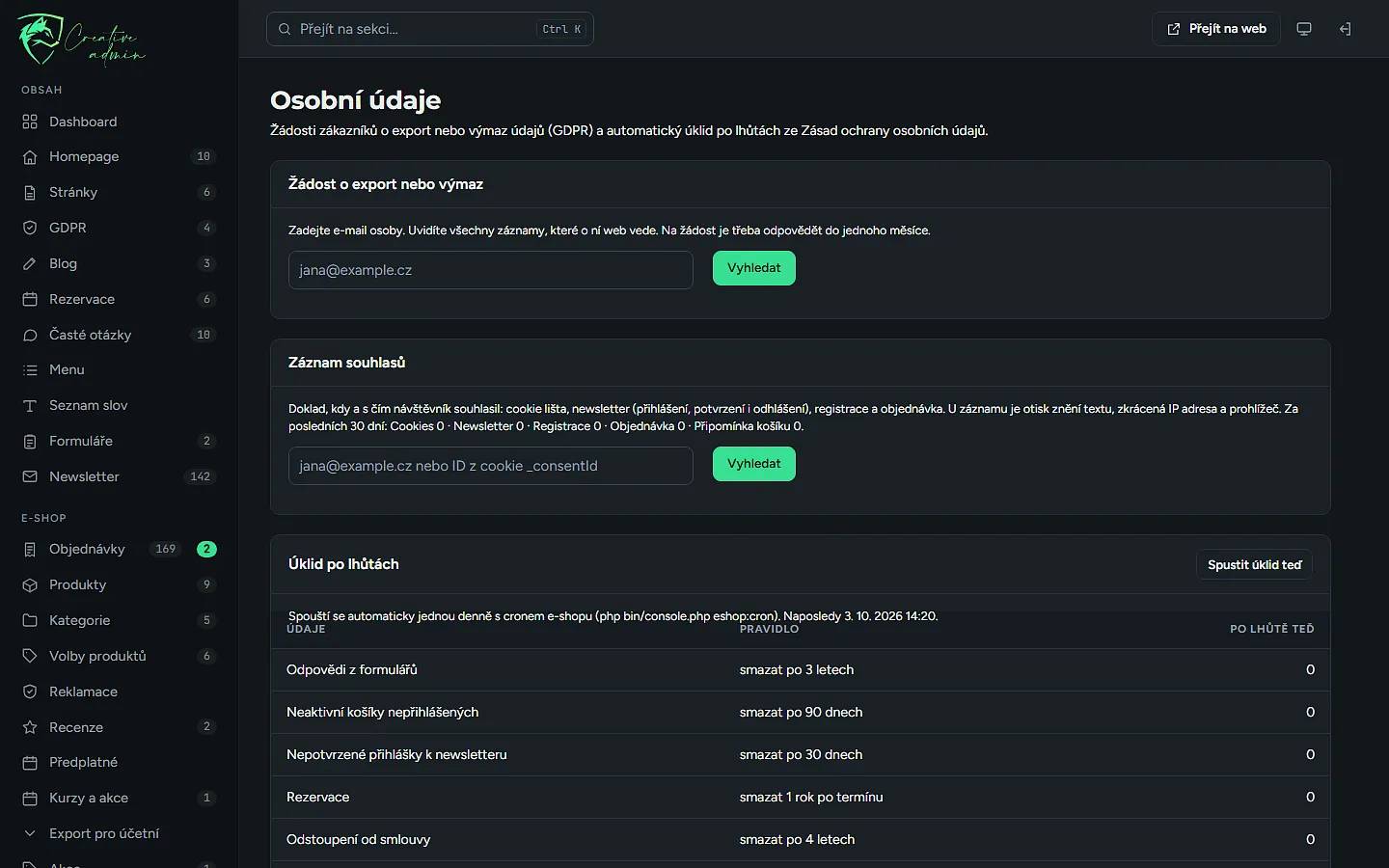Select the Stránky document icon
The height and width of the screenshot is (868, 1389).
pos(30,193)
